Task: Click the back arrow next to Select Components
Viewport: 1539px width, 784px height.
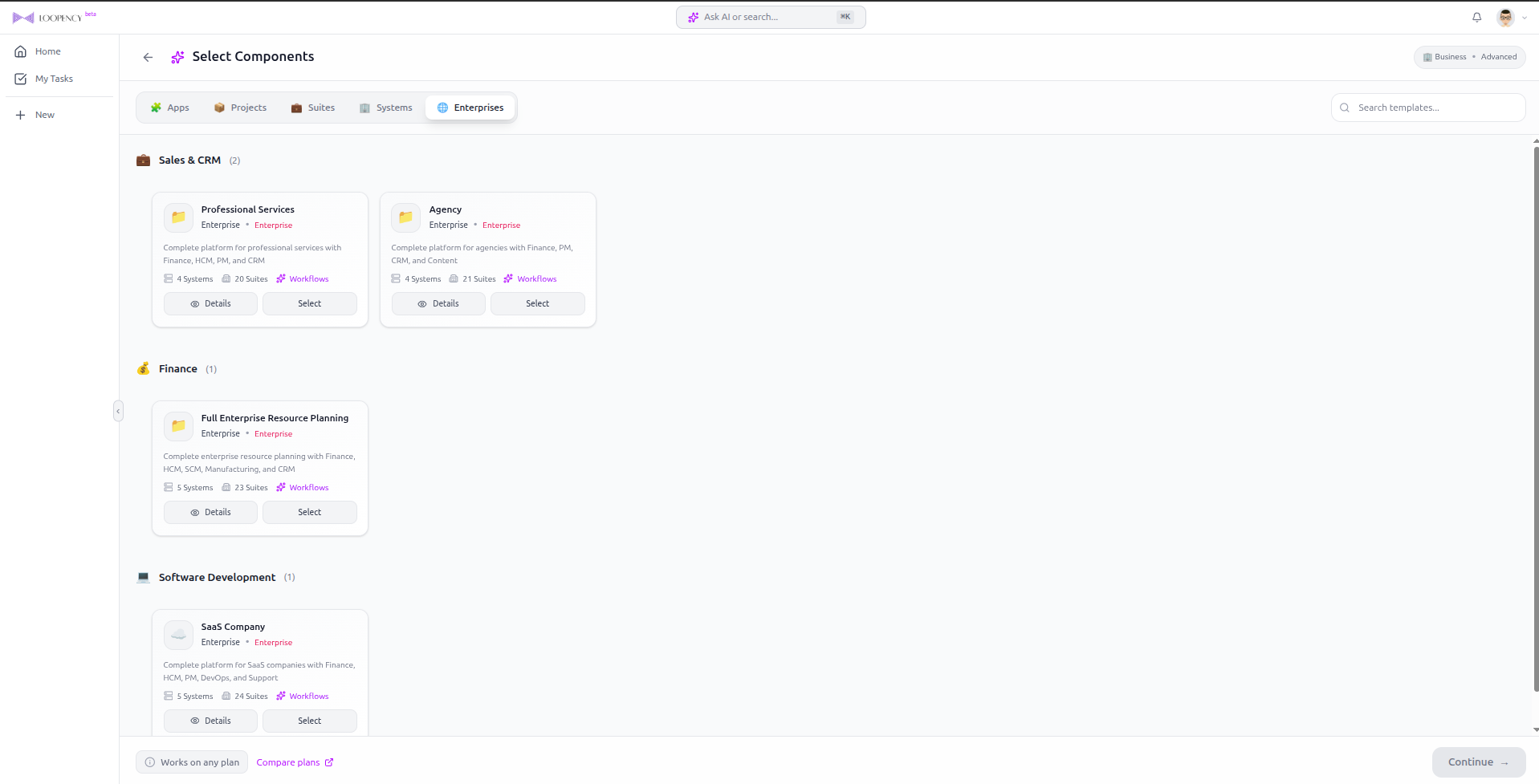Action: pos(148,57)
